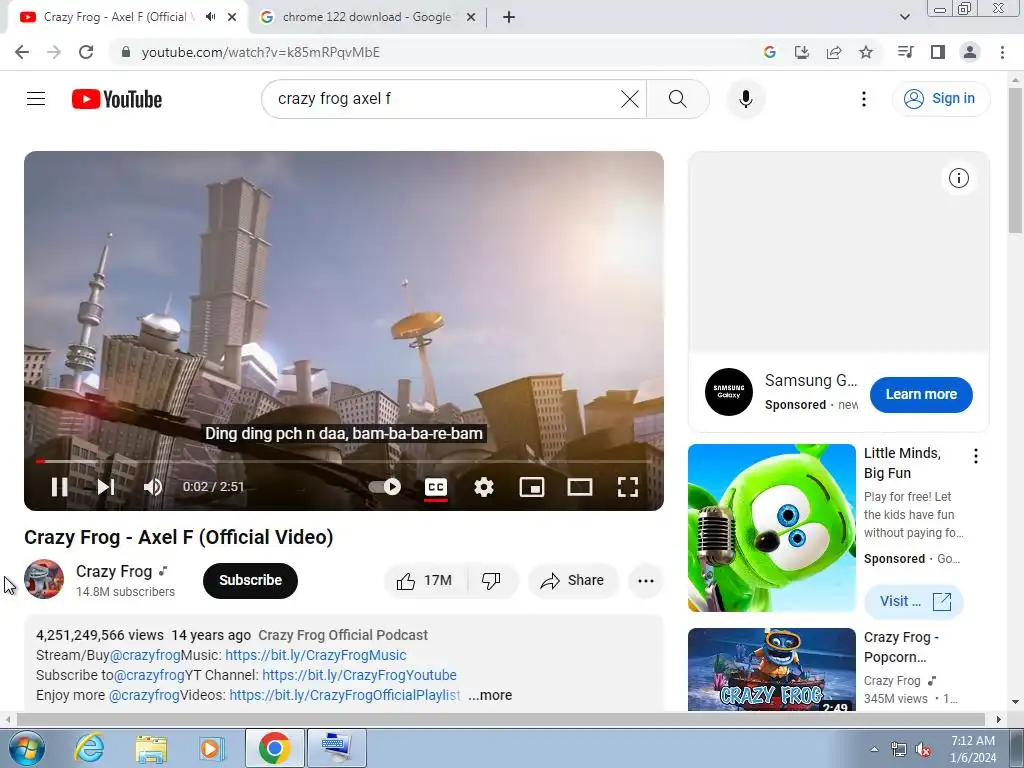Skip to the next video
This screenshot has height=768, width=1024.
[x=106, y=487]
